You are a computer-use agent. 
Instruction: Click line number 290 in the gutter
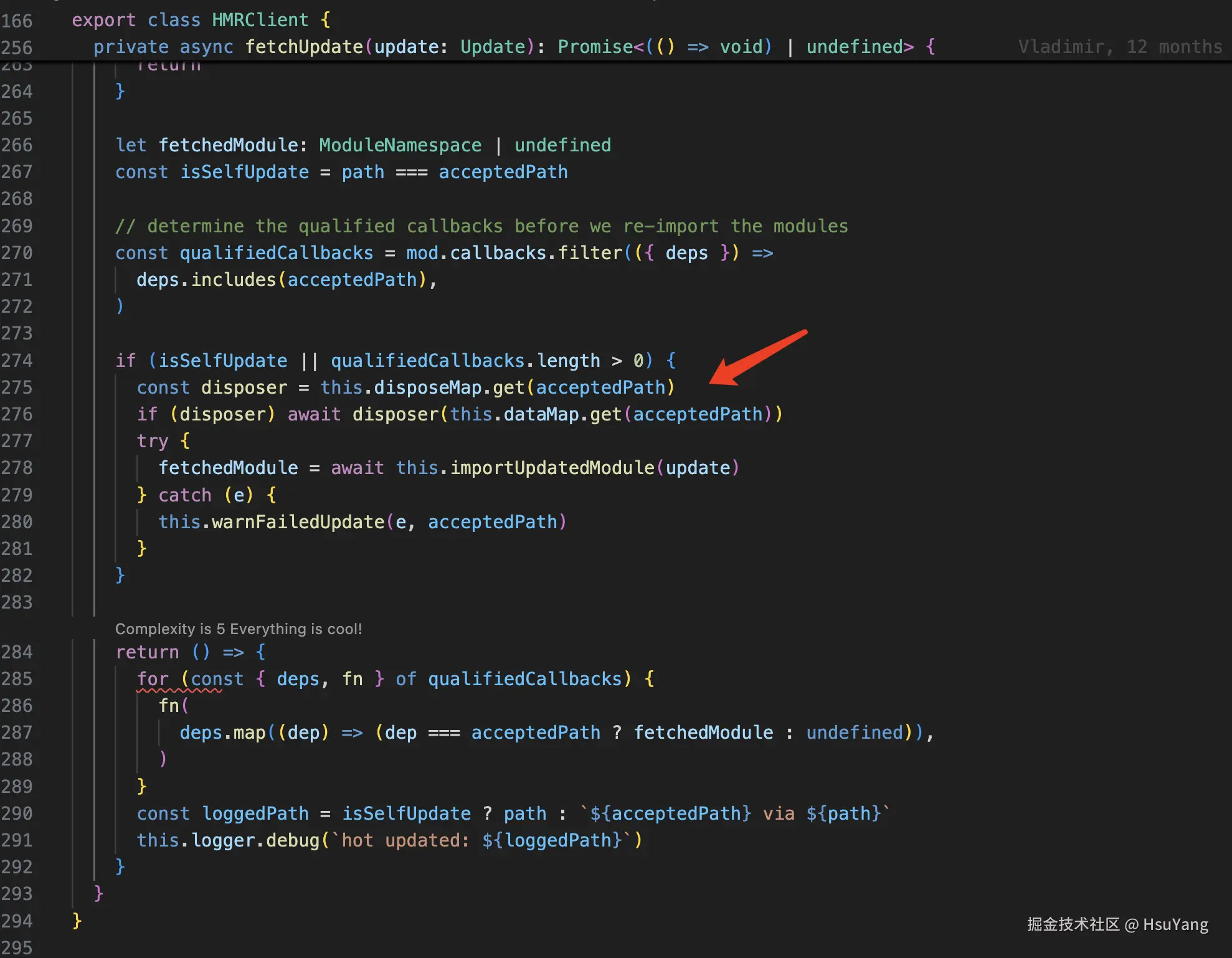pyautogui.click(x=17, y=813)
